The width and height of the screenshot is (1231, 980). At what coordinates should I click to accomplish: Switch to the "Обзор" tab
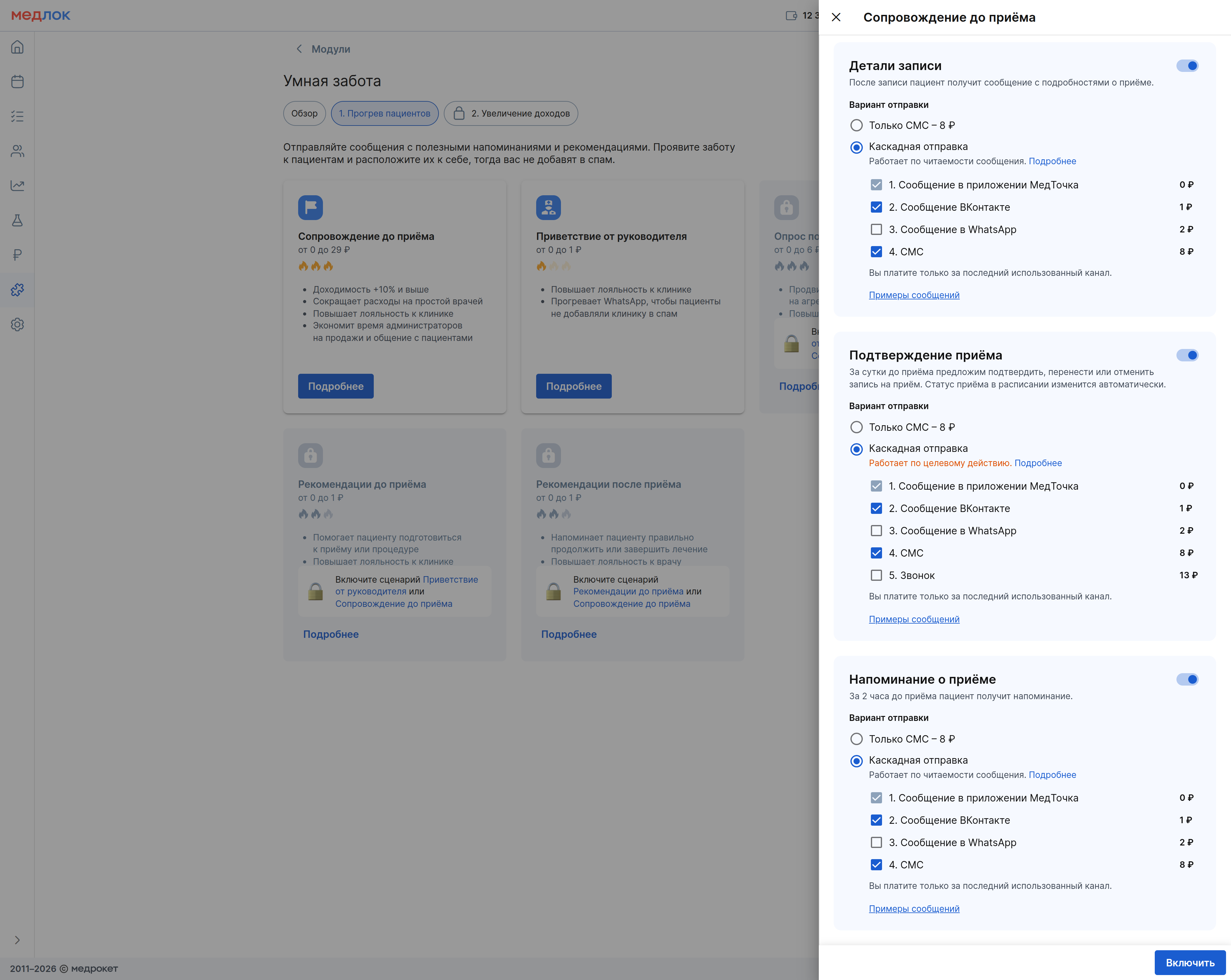click(x=304, y=114)
